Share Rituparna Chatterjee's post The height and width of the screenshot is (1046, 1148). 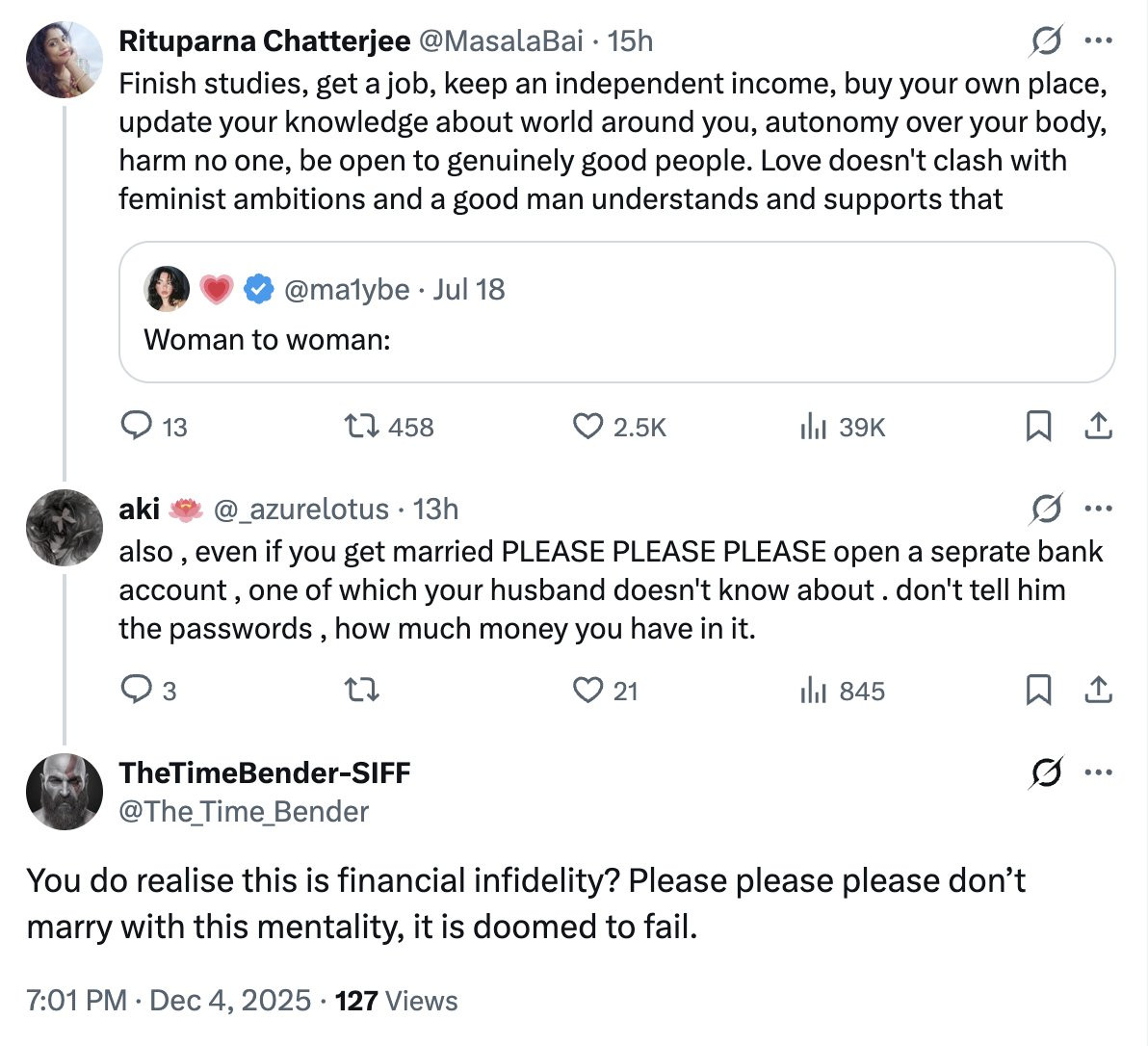1098,426
